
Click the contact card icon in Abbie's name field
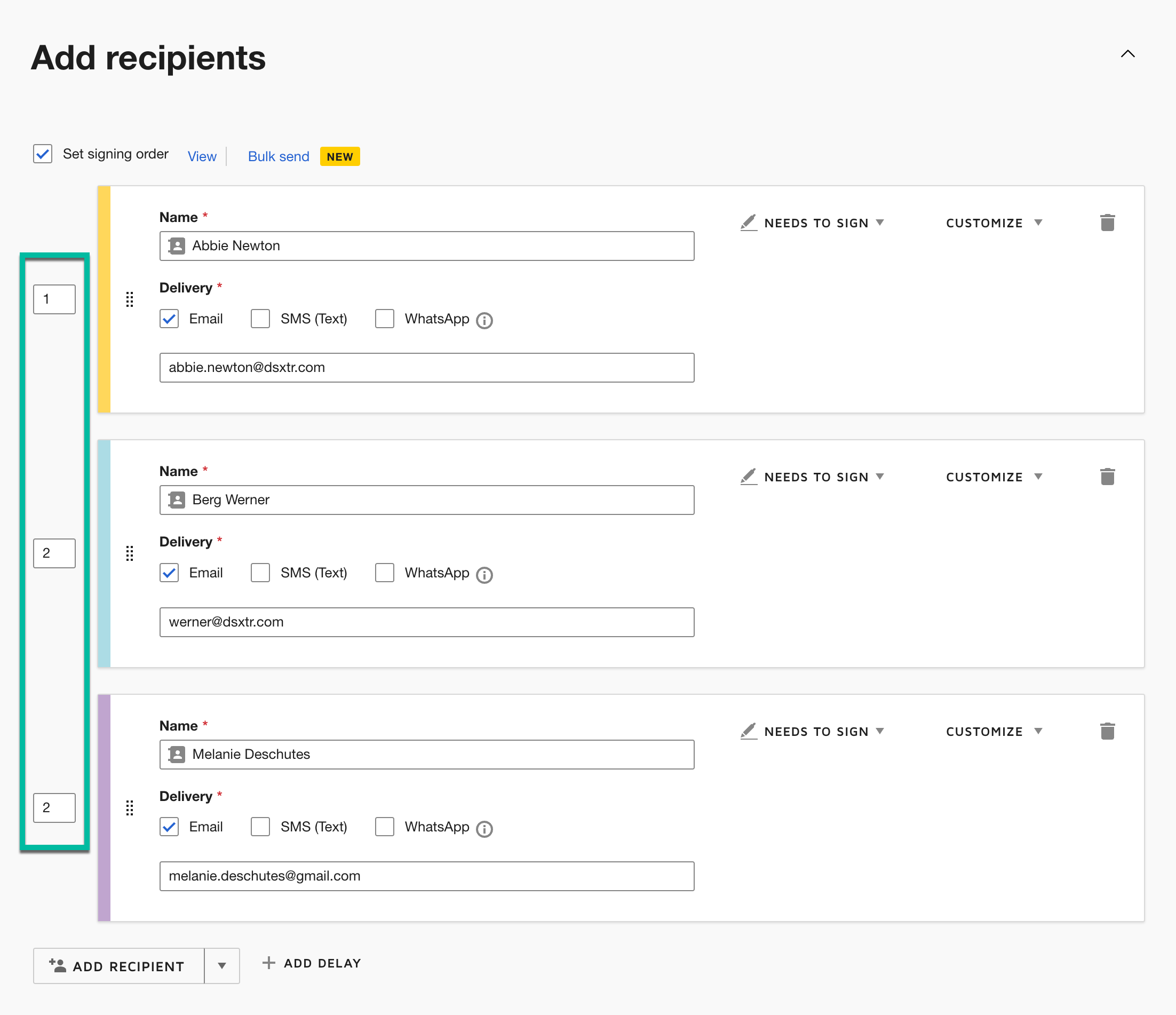tap(176, 246)
